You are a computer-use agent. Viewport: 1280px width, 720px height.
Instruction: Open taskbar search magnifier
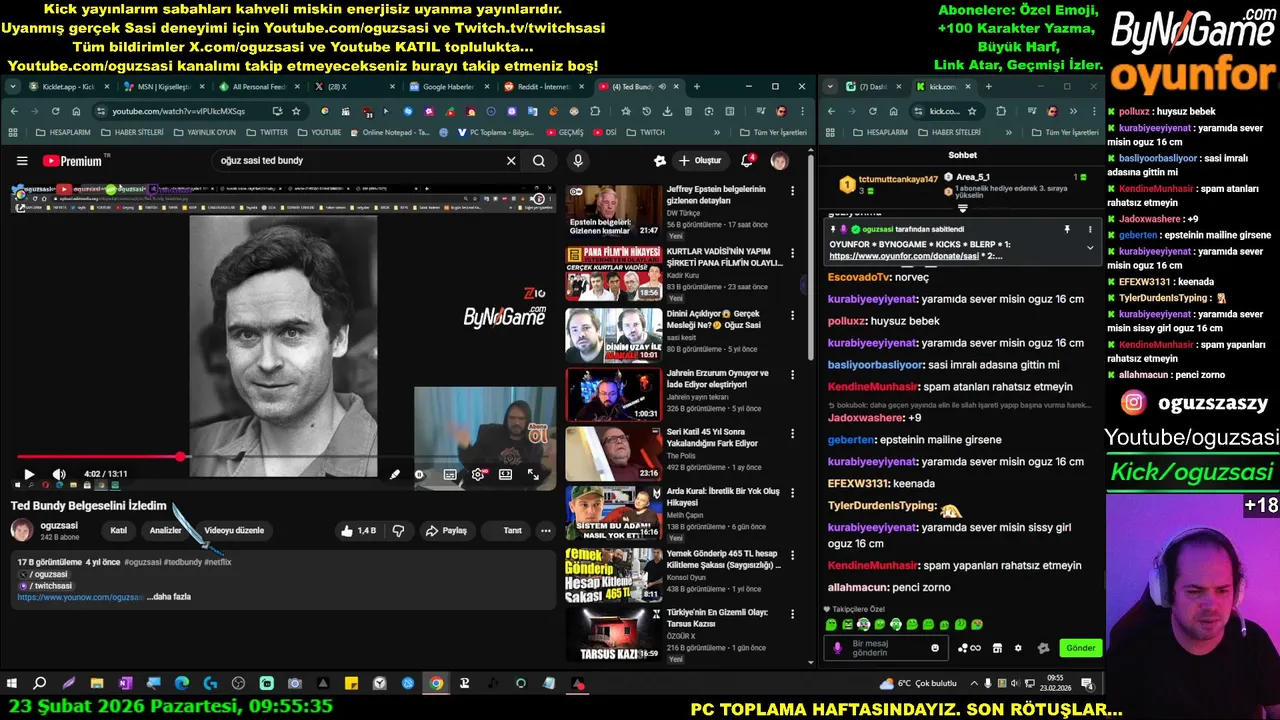[40, 684]
